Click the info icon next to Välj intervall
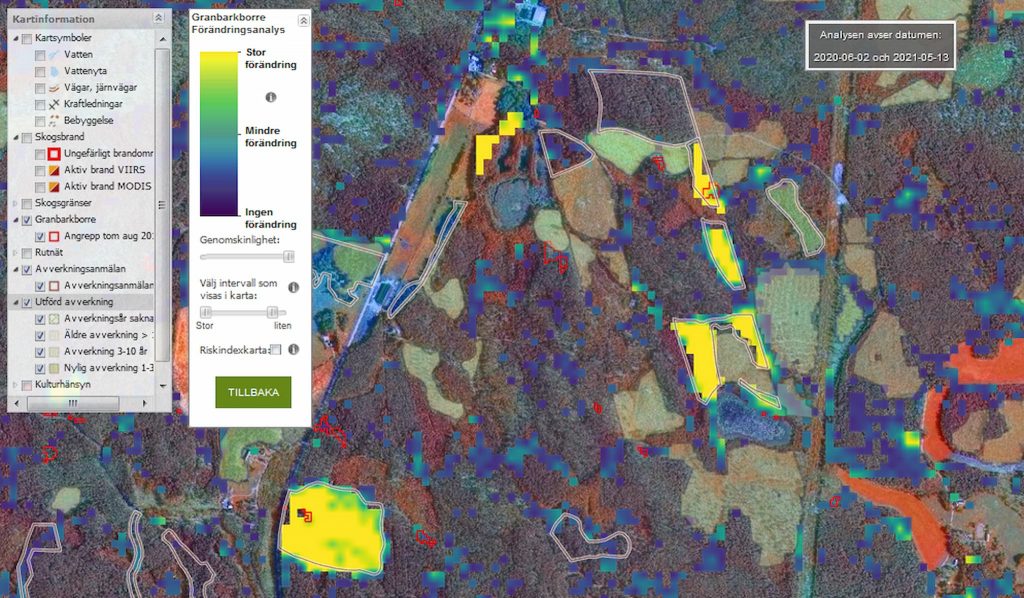 coord(294,287)
